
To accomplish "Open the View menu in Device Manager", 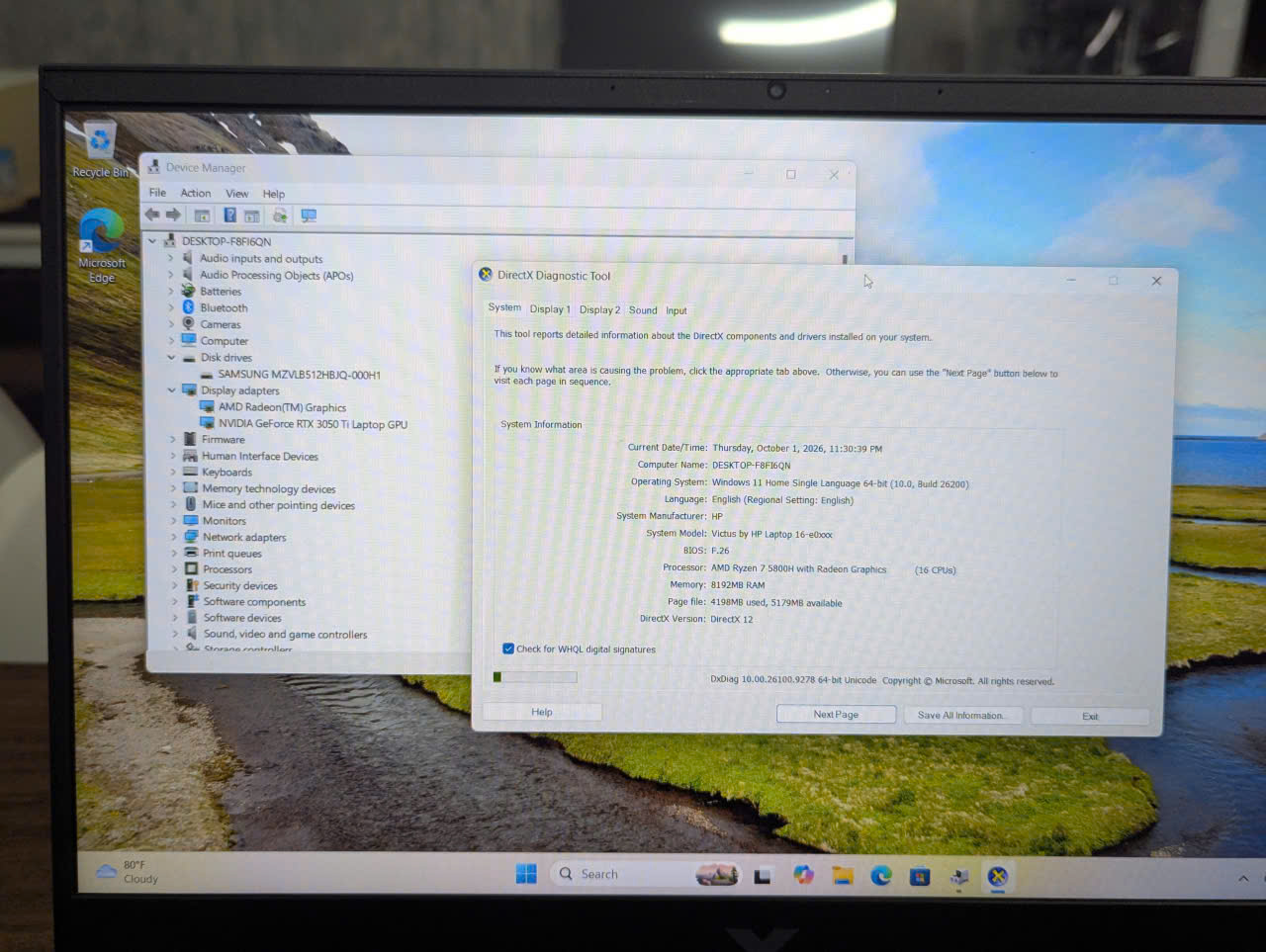I will 236,194.
